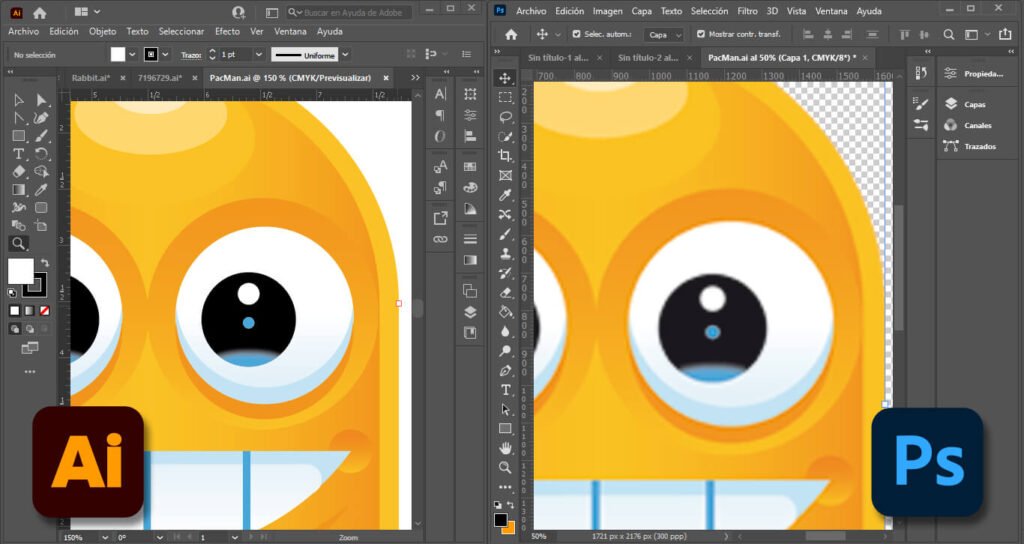Open stroke weight 1 pt dropdown
The width and height of the screenshot is (1024, 544).
click(x=259, y=55)
